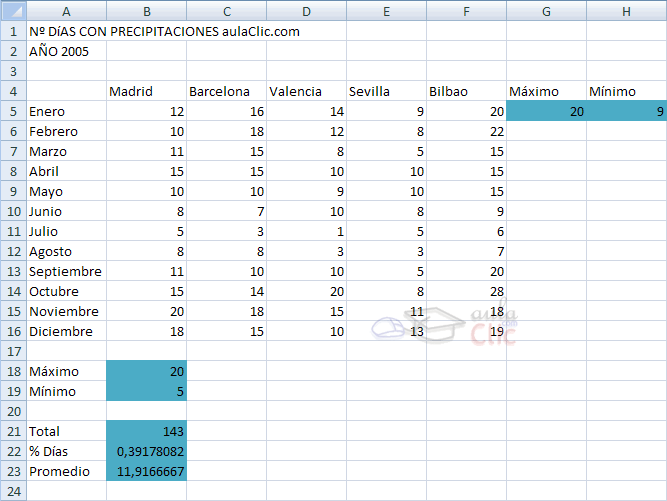Screen dimensions: 667x501
Task: Select Bilbao's Octubre value 28
Action: click(466, 291)
